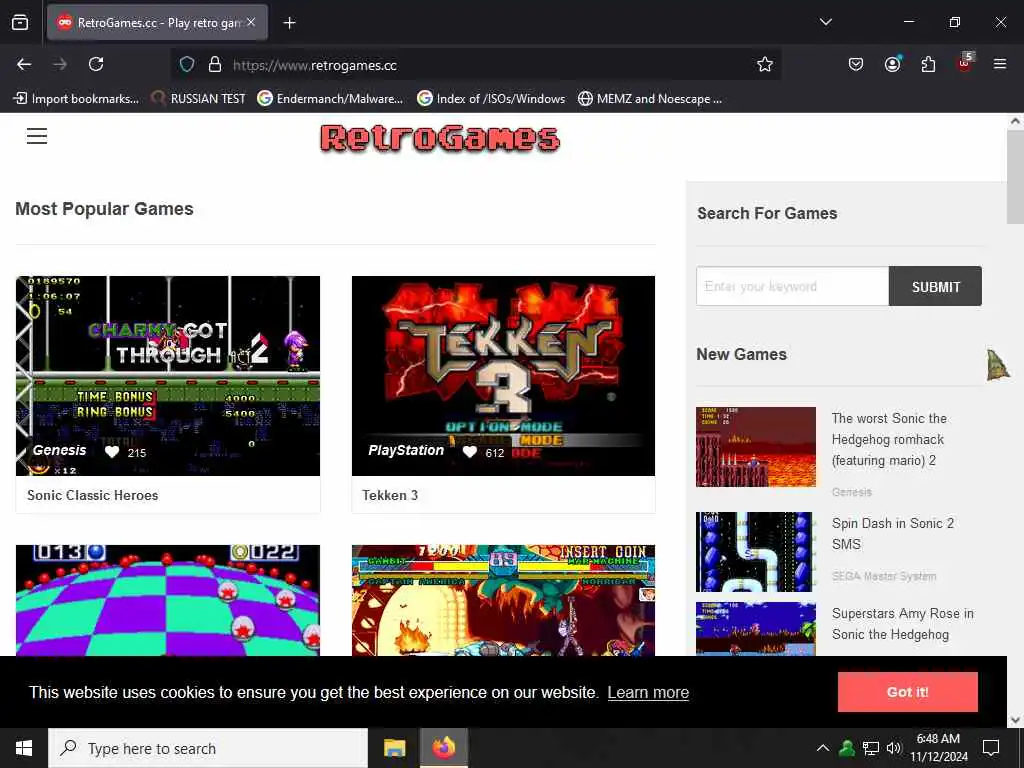Click the SEGA Master System label

pyautogui.click(x=884, y=576)
